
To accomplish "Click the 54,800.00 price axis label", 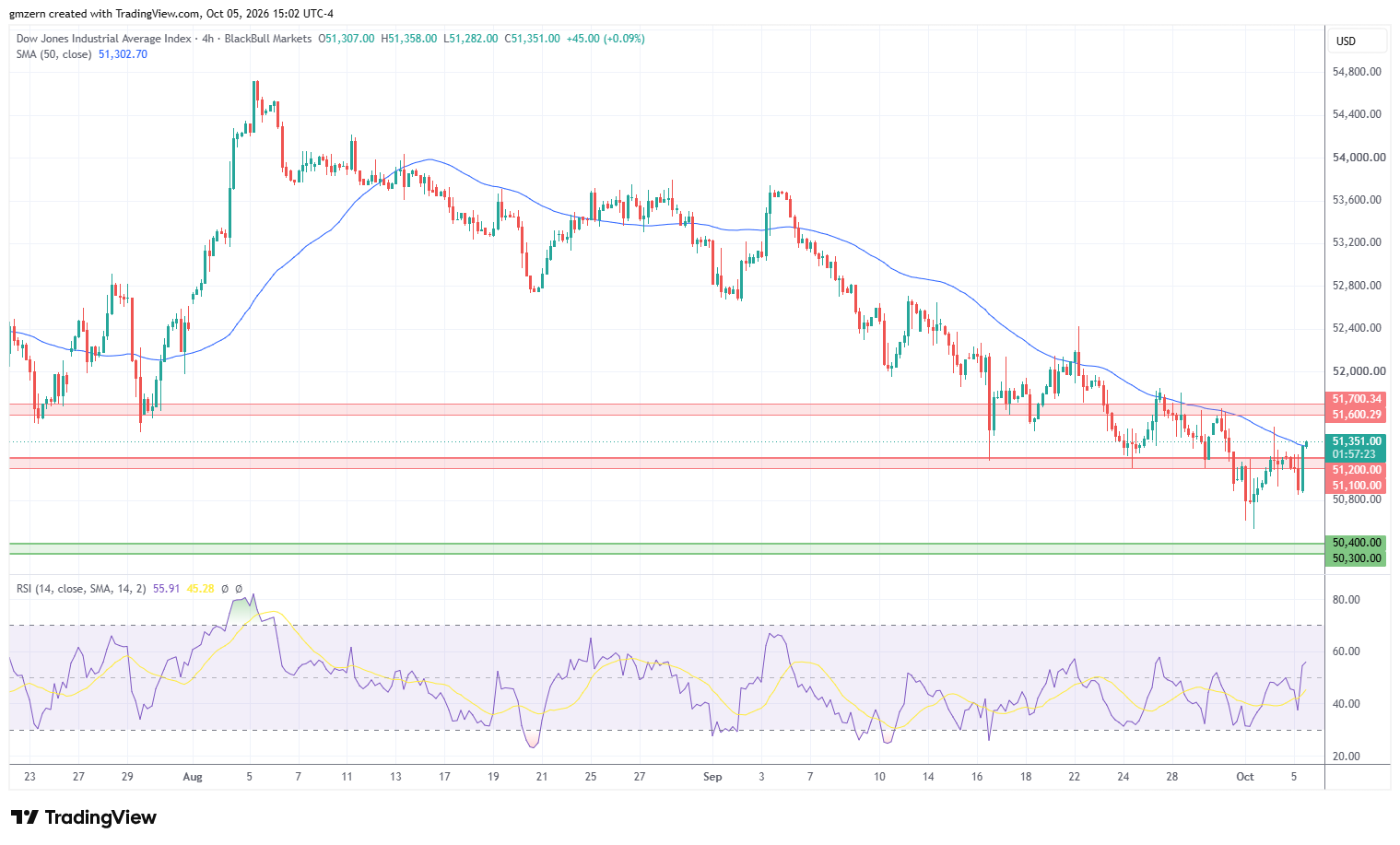I will [1357, 72].
